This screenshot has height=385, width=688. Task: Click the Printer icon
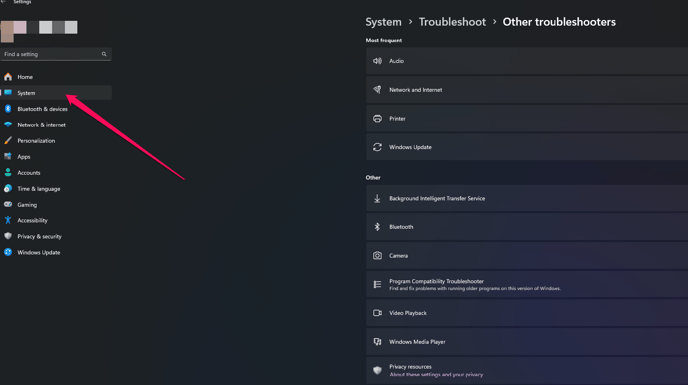pyautogui.click(x=377, y=119)
